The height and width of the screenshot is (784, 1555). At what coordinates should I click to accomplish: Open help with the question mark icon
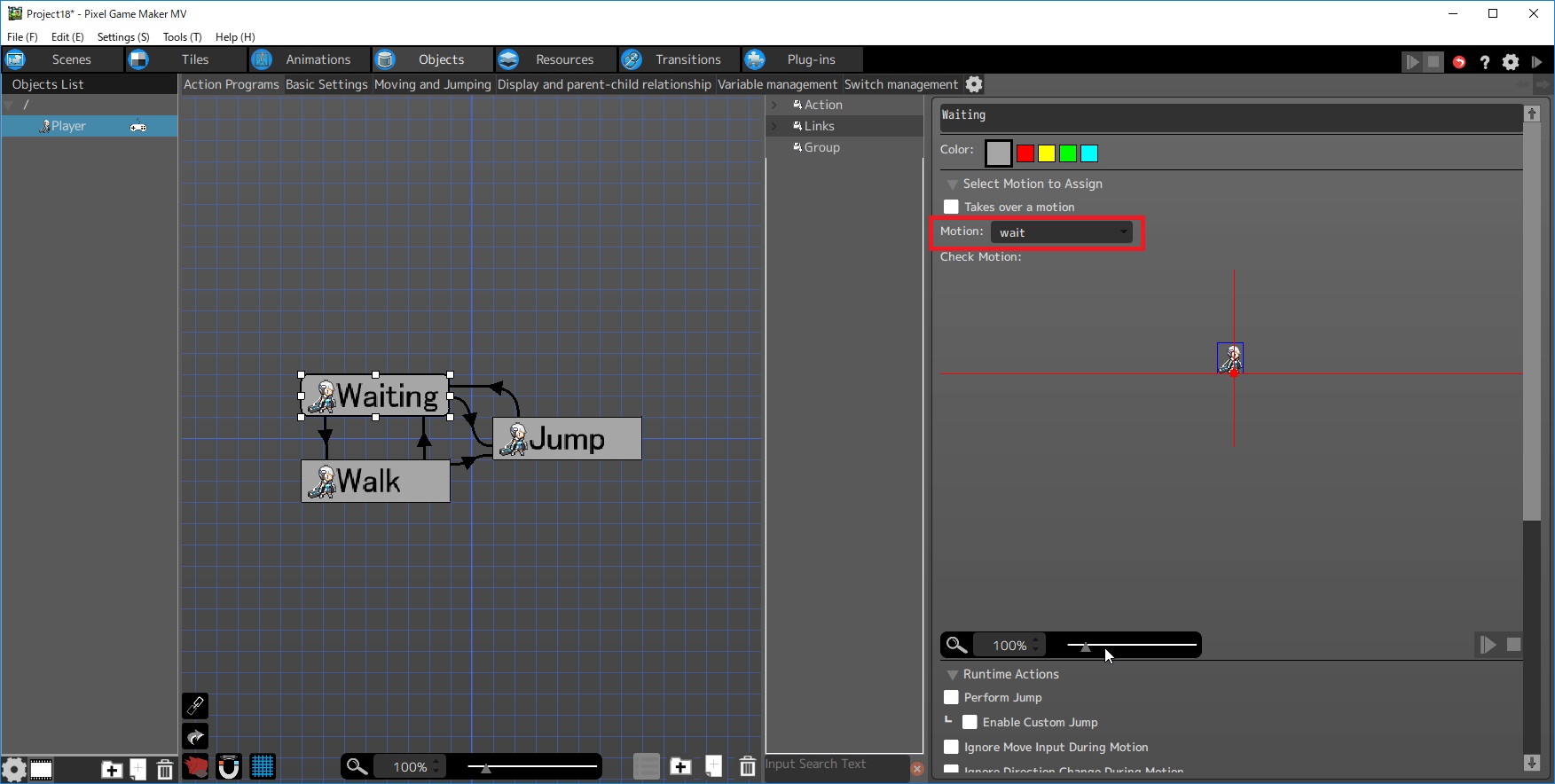1485,62
